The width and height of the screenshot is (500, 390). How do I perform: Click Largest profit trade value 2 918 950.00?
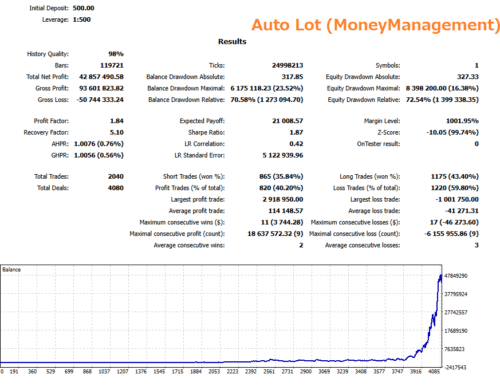click(283, 200)
